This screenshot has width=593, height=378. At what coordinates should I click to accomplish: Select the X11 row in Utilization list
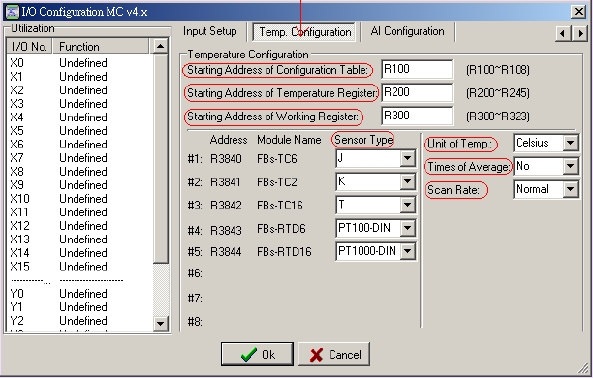[79, 212]
